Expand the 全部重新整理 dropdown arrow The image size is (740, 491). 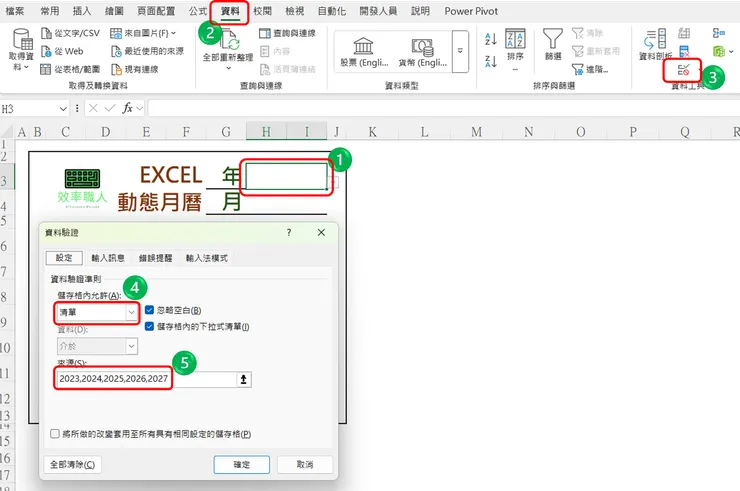[228, 68]
